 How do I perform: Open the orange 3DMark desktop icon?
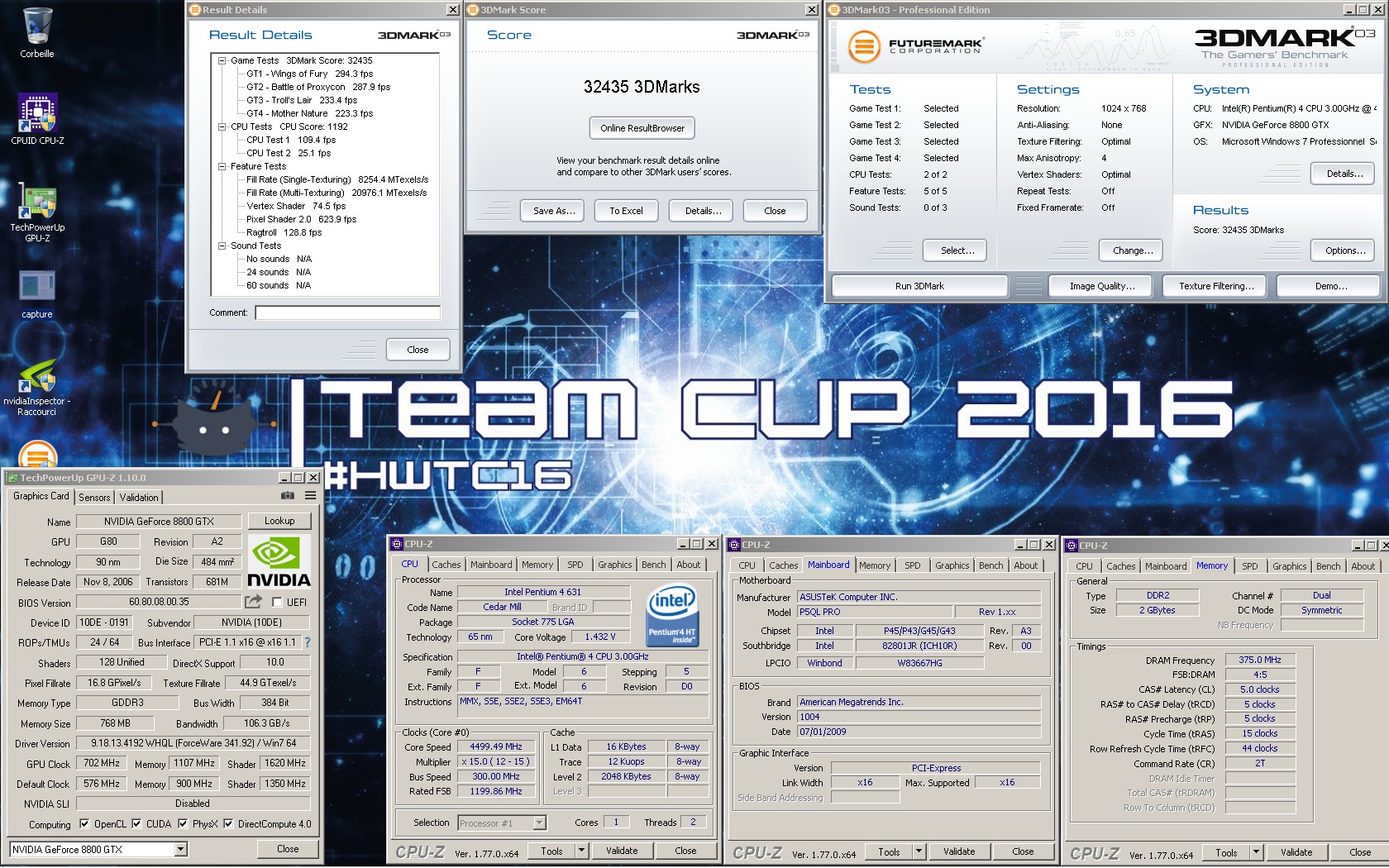[x=37, y=455]
